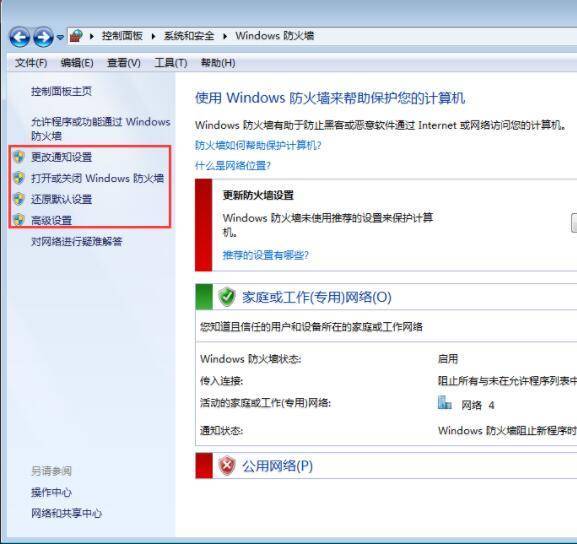Open 防火墙如何帮助保护计算机 help link
577x544 pixels.
pyautogui.click(x=258, y=146)
